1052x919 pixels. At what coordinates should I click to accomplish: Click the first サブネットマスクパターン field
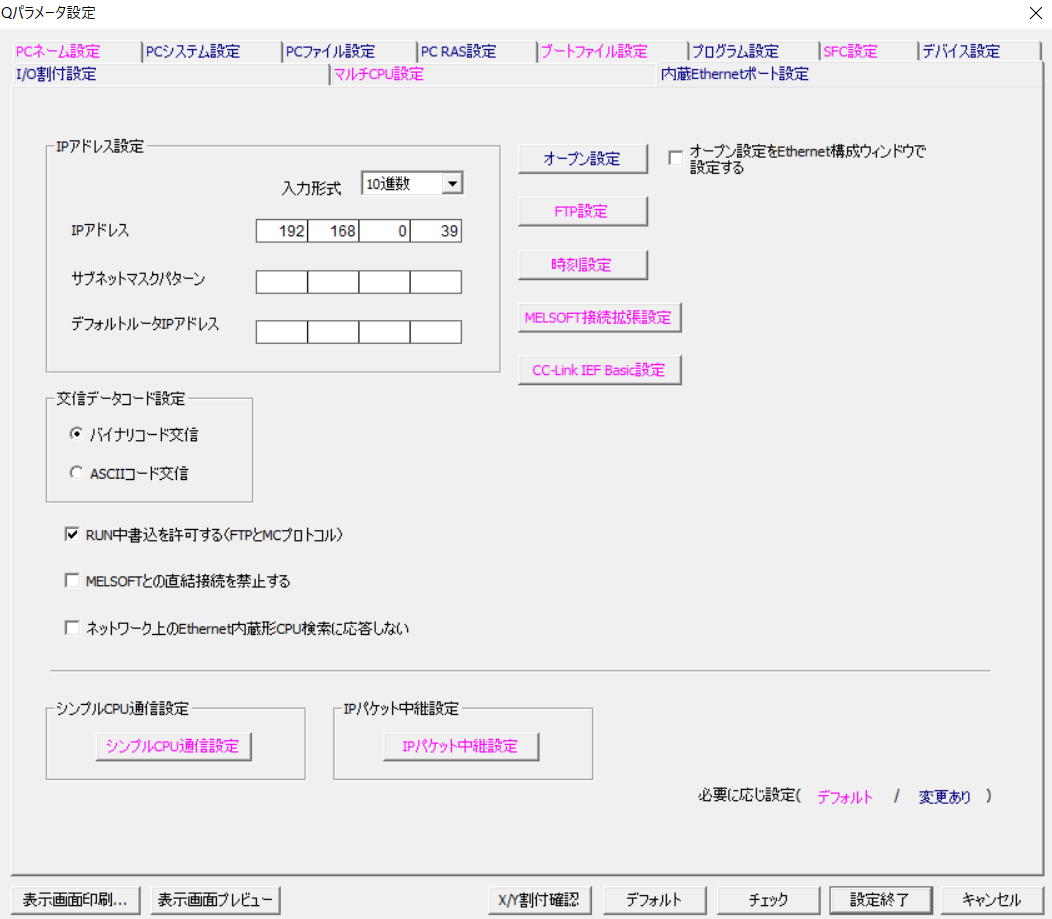282,282
